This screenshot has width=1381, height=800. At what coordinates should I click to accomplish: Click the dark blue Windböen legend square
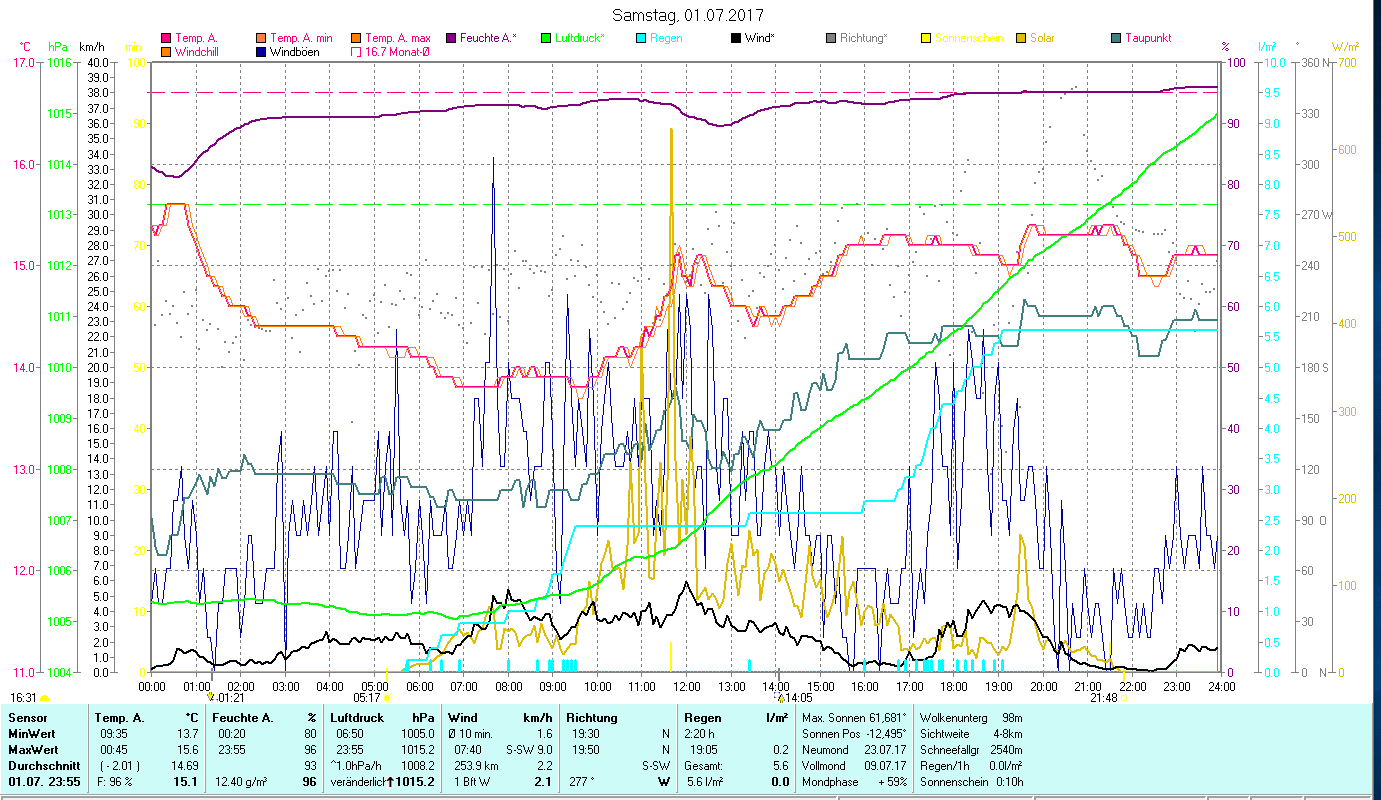(x=261, y=52)
